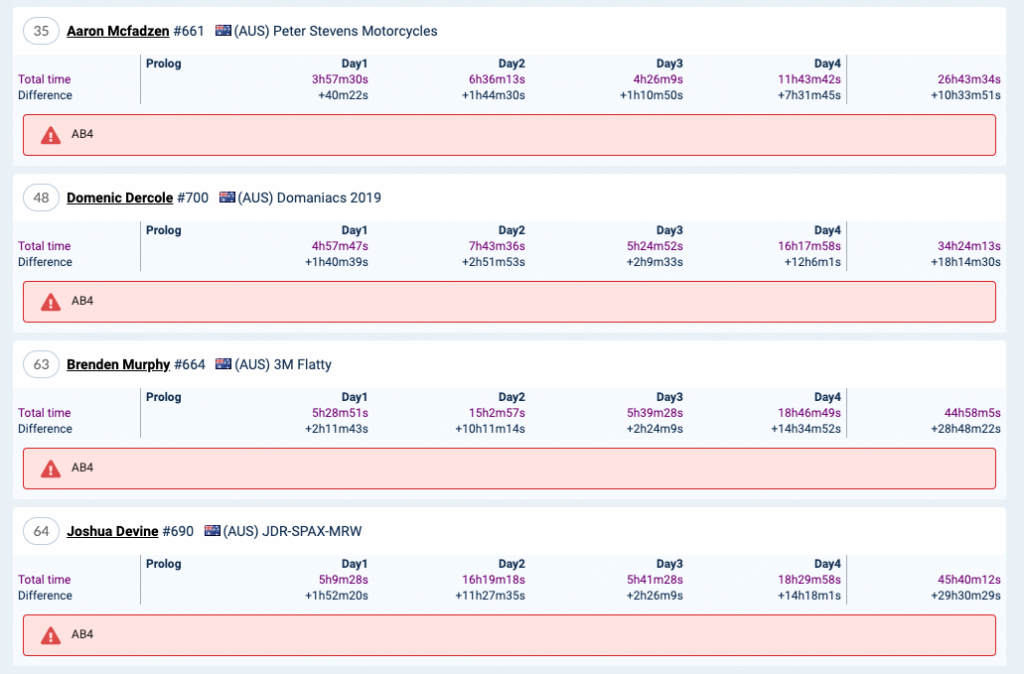Click warning triangle icon in Aaron Mcfadzen's alert

pos(50,135)
